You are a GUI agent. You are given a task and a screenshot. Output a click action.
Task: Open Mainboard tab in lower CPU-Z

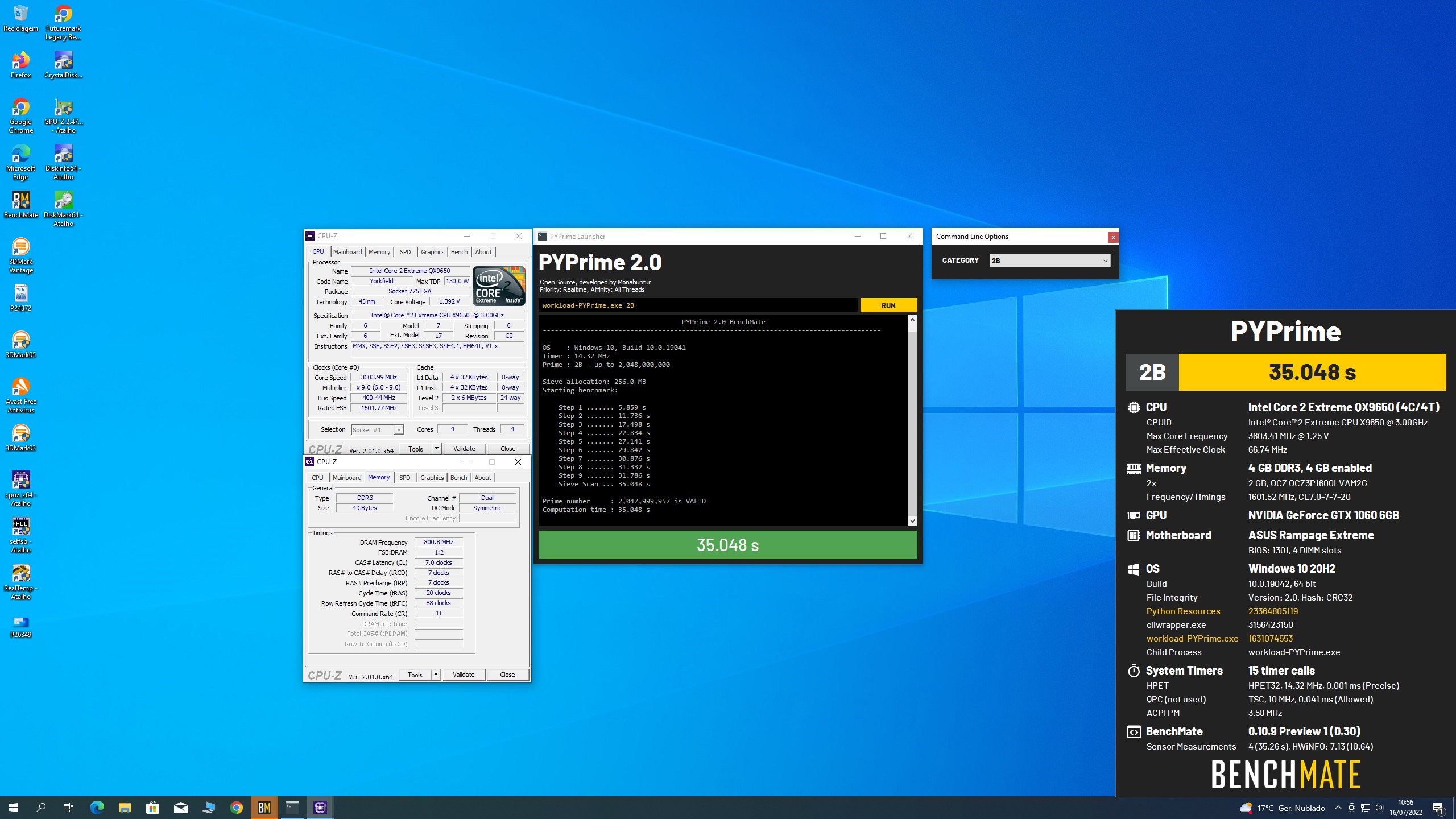click(346, 478)
